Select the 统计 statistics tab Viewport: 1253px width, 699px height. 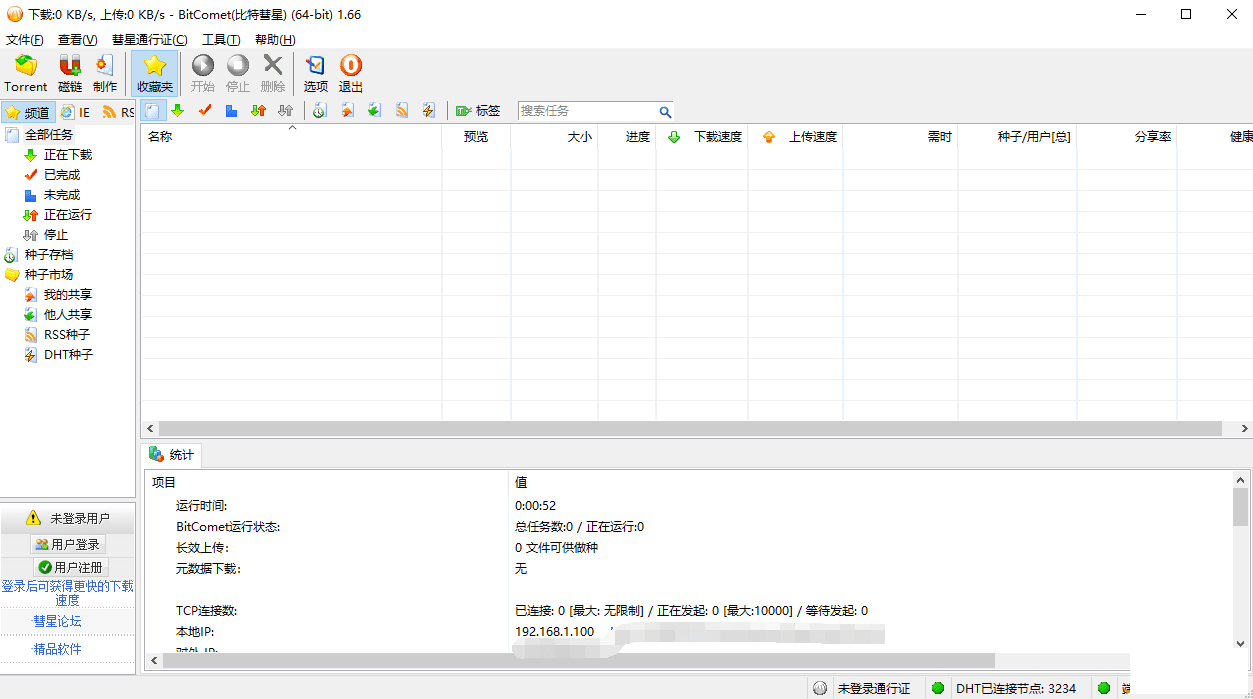pyautogui.click(x=172, y=454)
